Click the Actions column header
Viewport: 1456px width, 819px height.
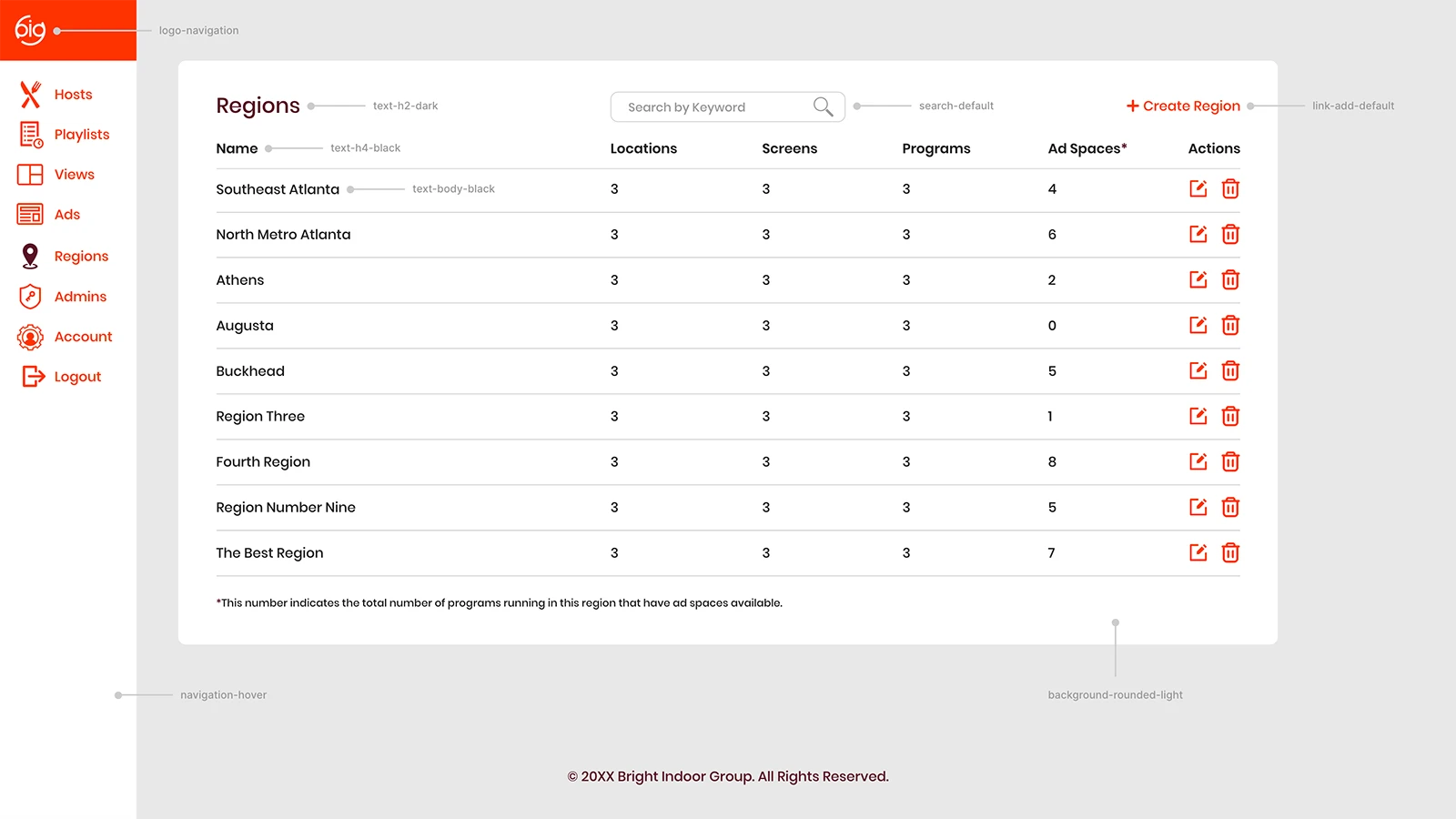(x=1214, y=148)
